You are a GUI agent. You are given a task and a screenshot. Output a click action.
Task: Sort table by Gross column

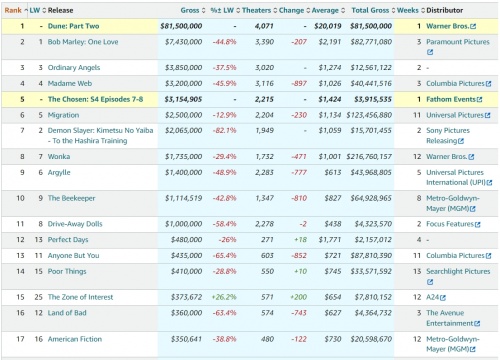point(190,10)
